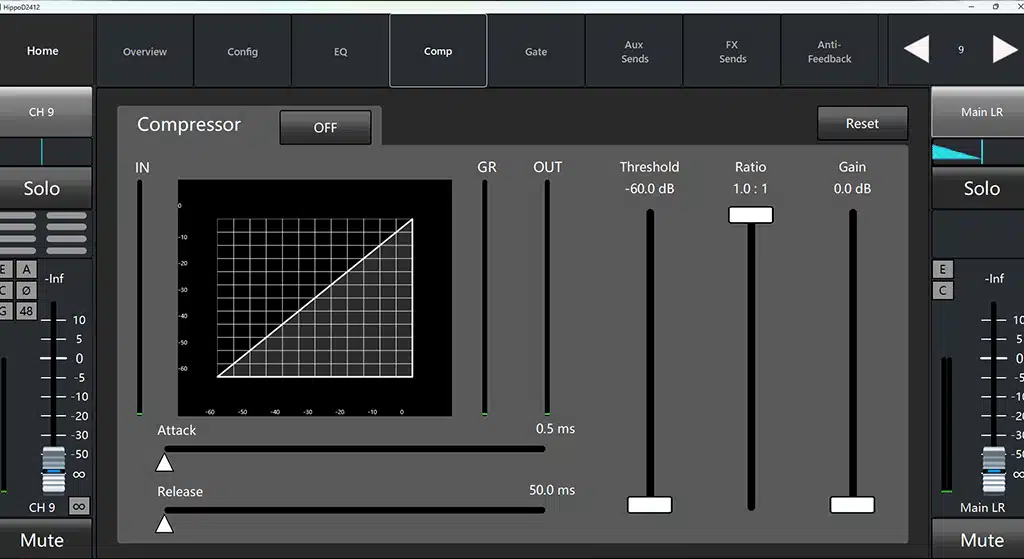Click the IN level meter
This screenshot has height=559, width=1024.
pyautogui.click(x=140, y=298)
